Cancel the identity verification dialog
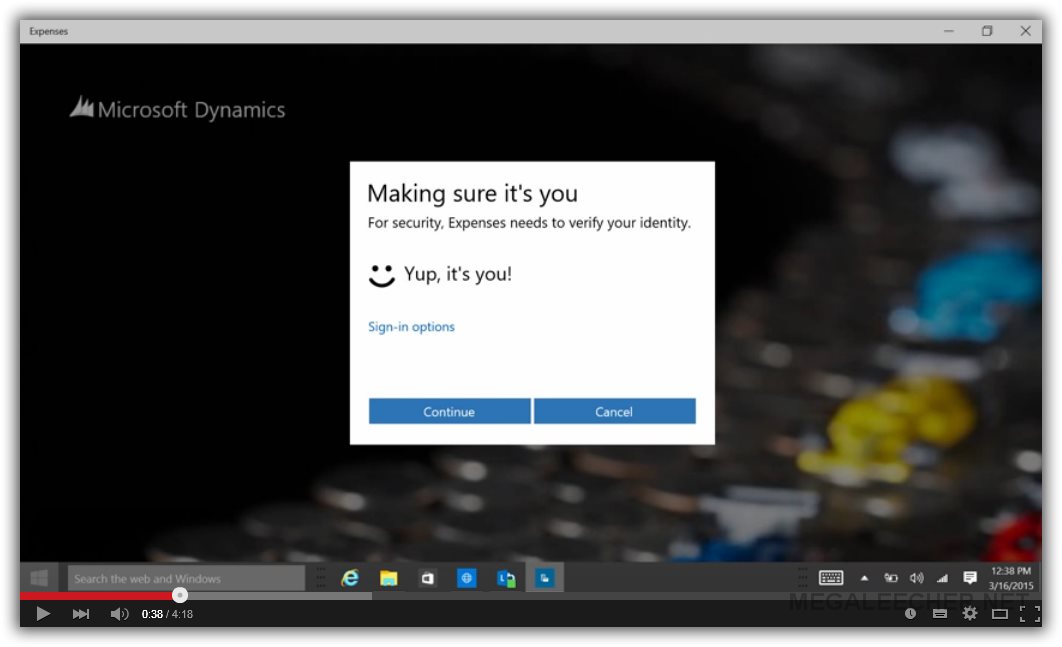The width and height of the screenshot is (1062, 647). pos(614,411)
